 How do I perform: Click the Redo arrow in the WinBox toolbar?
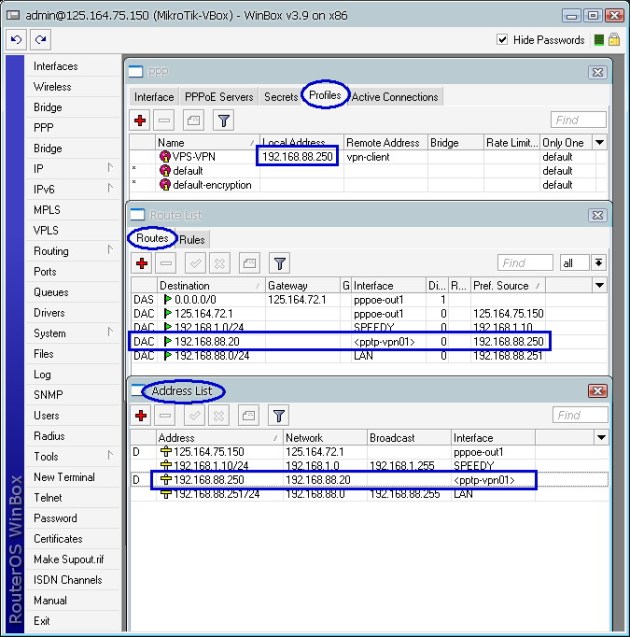coord(40,39)
